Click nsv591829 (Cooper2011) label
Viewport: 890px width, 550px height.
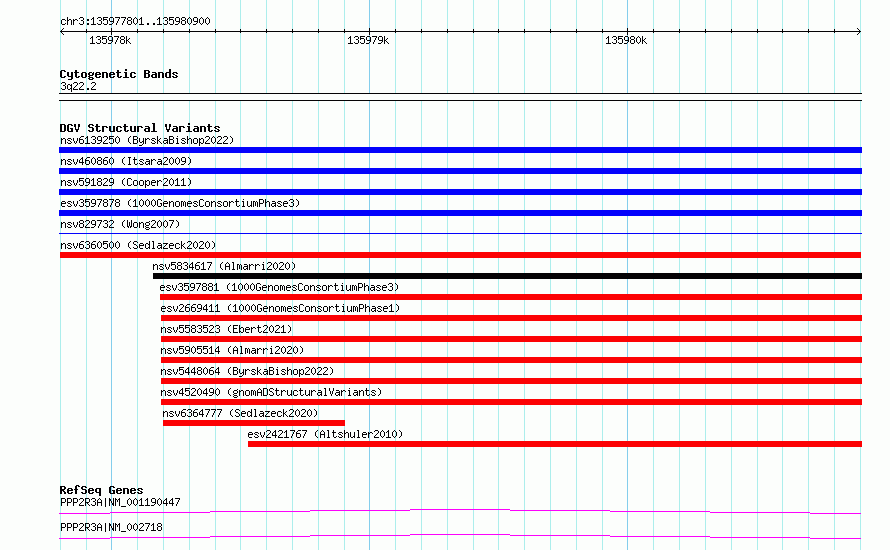126,182
